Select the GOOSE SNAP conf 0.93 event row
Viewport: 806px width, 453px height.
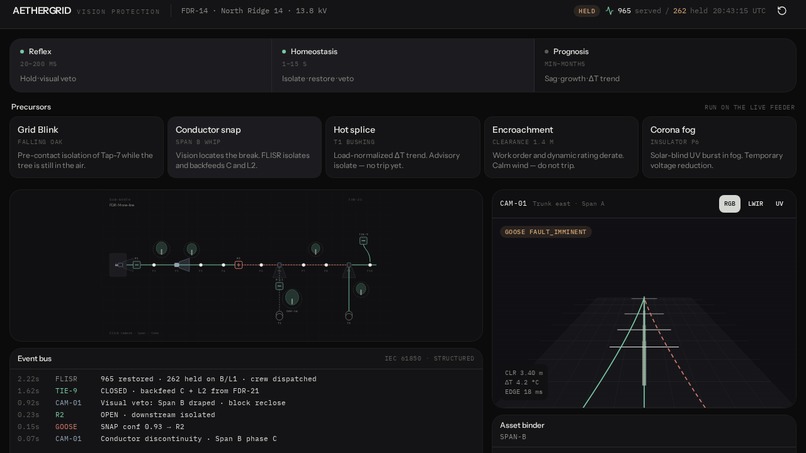click(246, 427)
